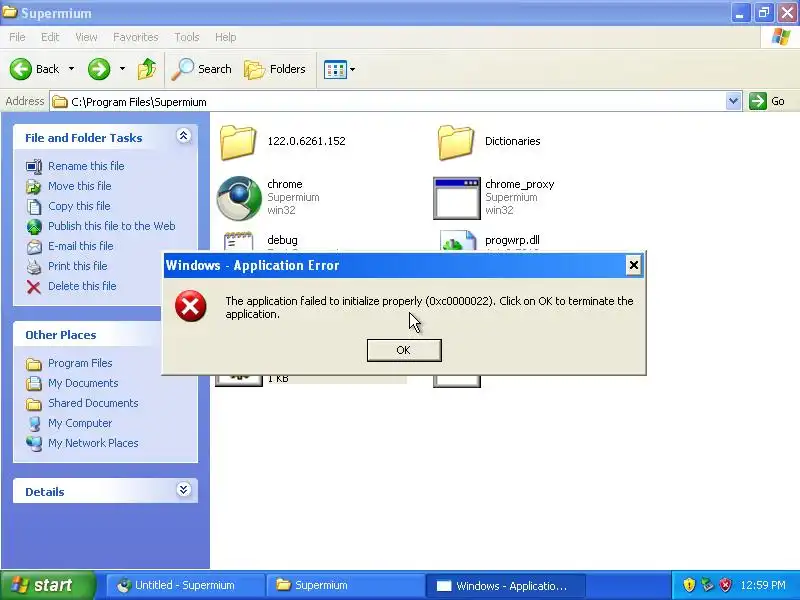This screenshot has width=800, height=600.
Task: Select the 122.0.6261.152 folder icon
Action: coord(238,142)
